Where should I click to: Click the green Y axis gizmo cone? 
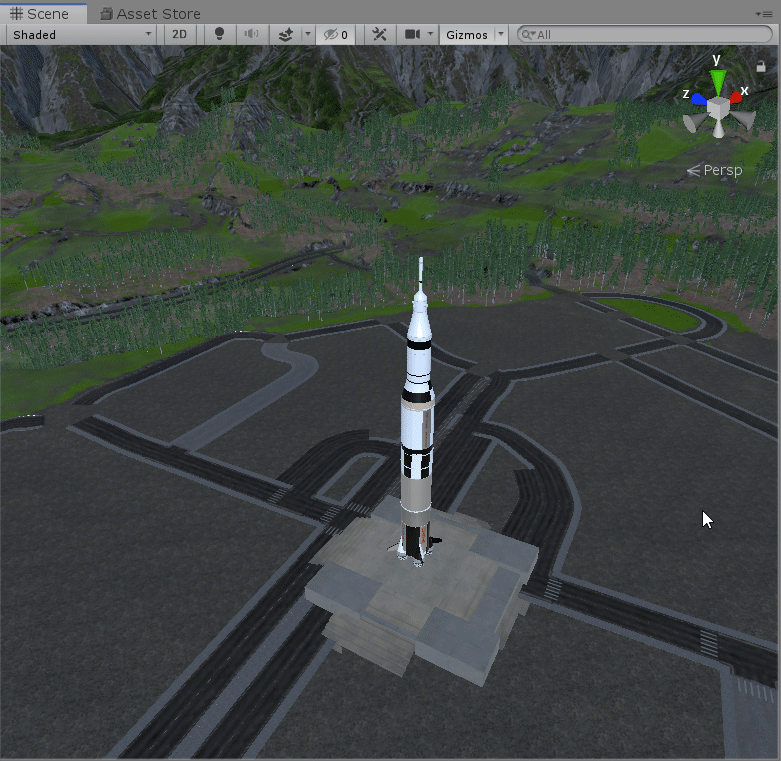pyautogui.click(x=717, y=81)
